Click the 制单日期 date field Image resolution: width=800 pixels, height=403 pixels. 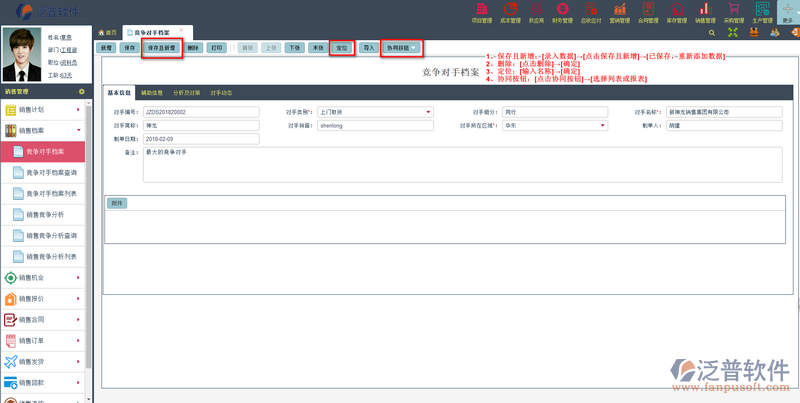point(201,139)
